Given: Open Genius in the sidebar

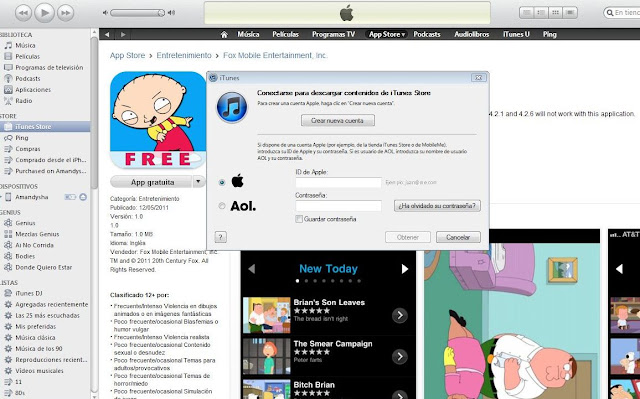Looking at the screenshot, I should [25, 223].
